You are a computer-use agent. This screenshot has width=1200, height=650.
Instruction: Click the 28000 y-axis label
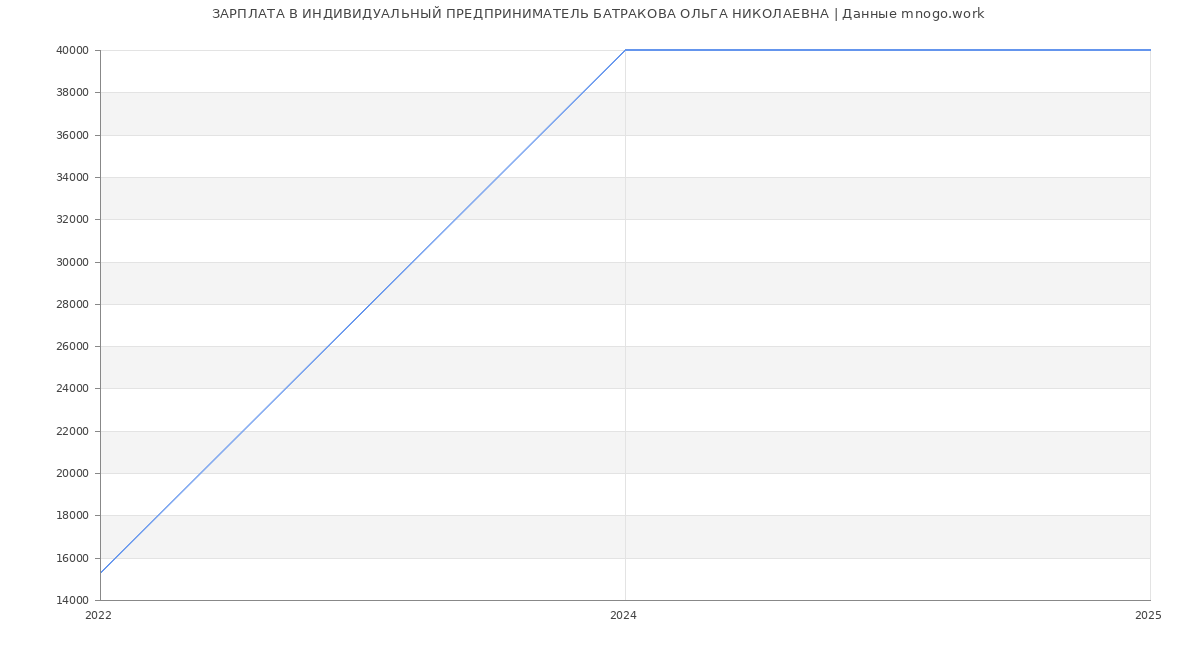72,304
